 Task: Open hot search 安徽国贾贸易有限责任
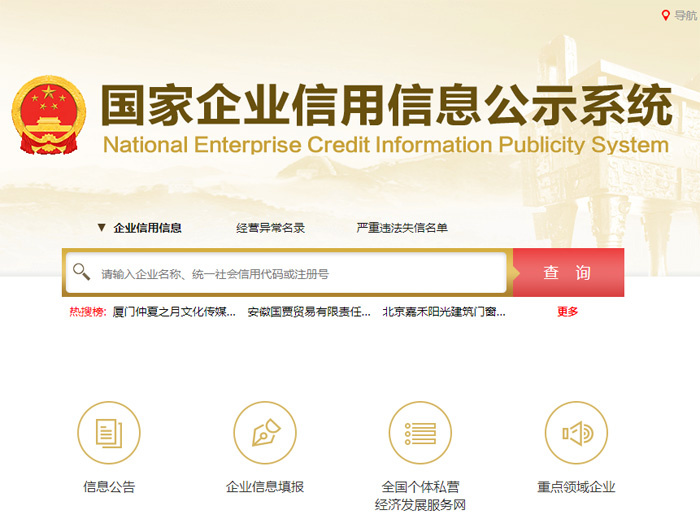[309, 311]
